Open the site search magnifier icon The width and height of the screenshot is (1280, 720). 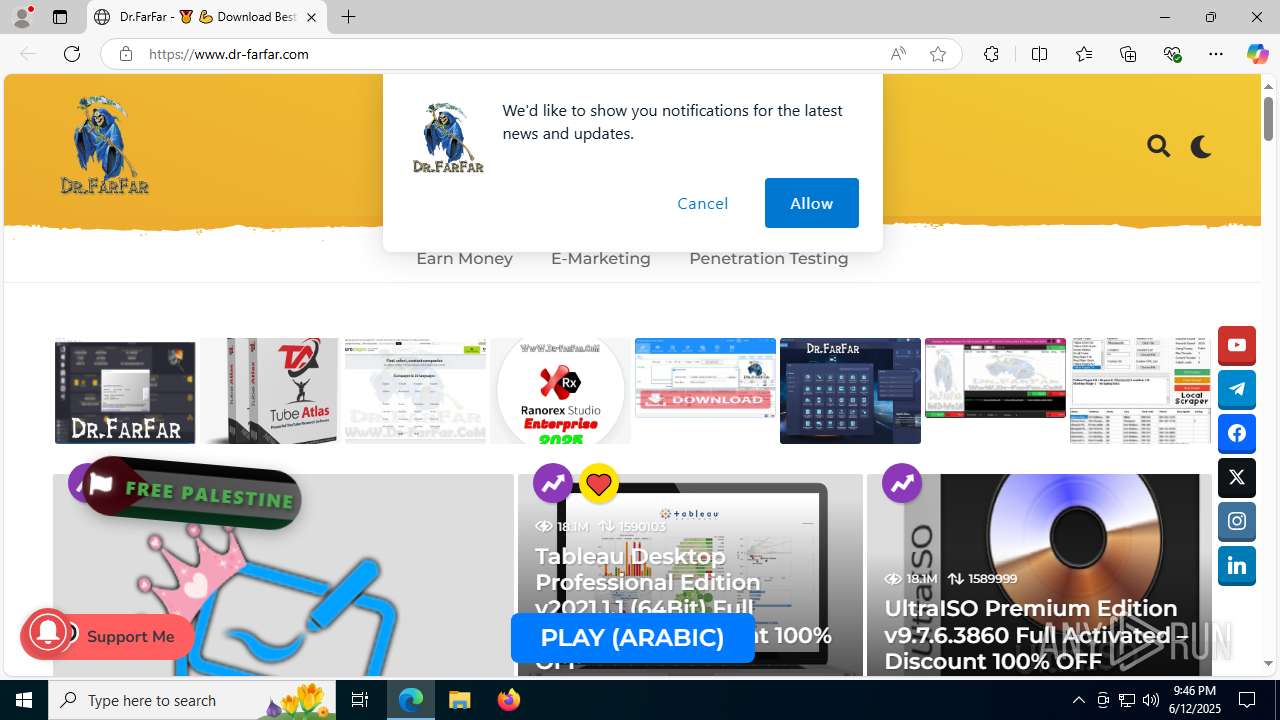tap(1158, 147)
